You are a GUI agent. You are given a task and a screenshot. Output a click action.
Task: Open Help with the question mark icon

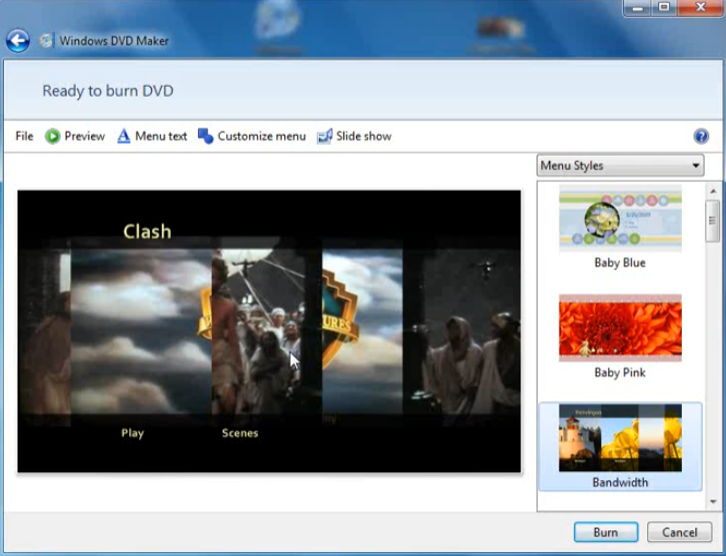pyautogui.click(x=701, y=136)
